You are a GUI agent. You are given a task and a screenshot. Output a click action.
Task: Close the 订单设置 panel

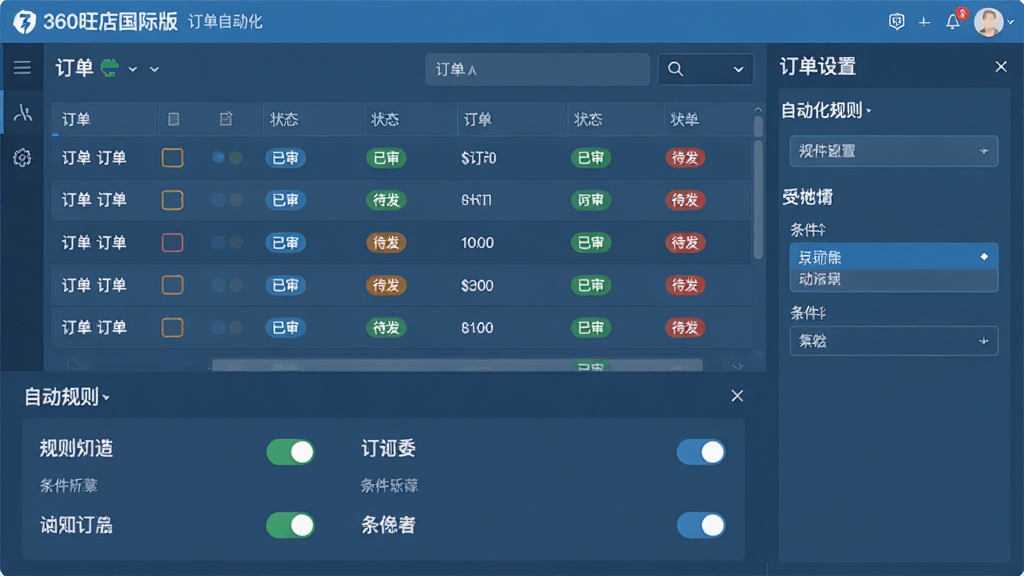coord(1000,67)
